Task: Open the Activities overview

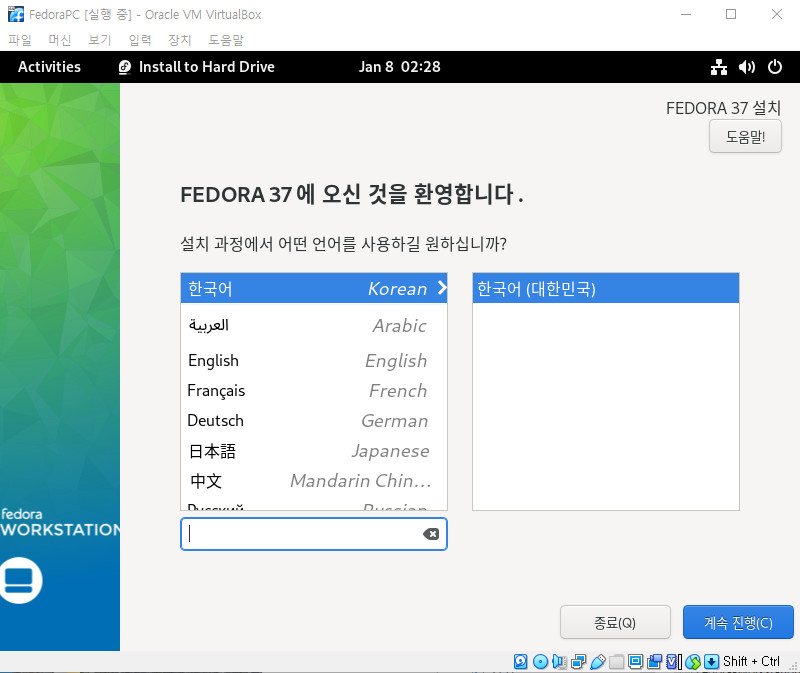Action: (49, 67)
